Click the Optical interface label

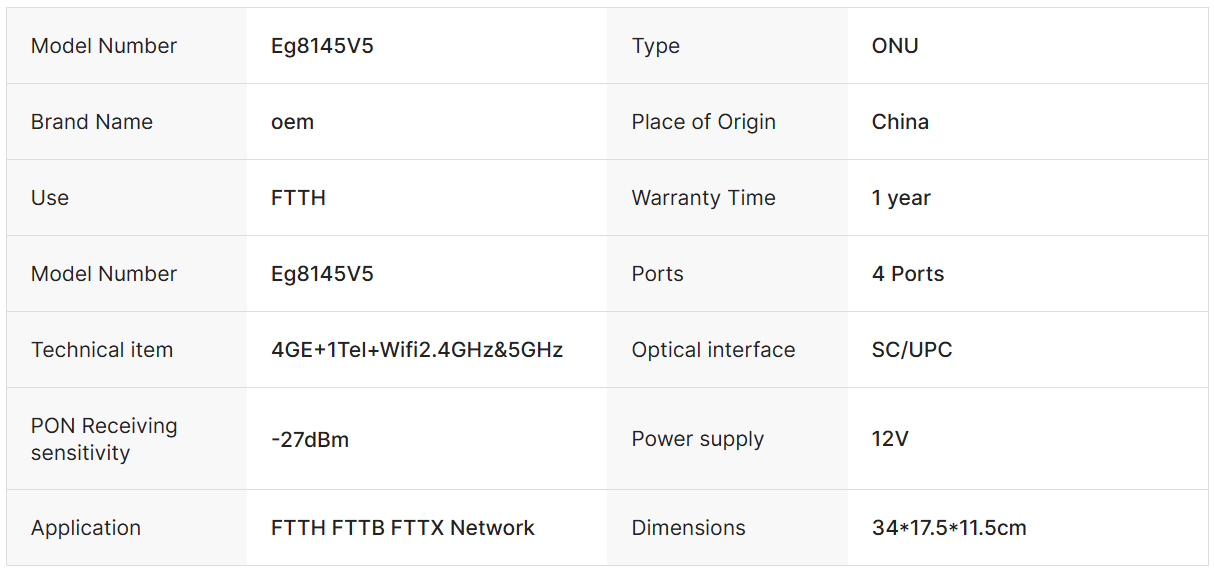714,350
